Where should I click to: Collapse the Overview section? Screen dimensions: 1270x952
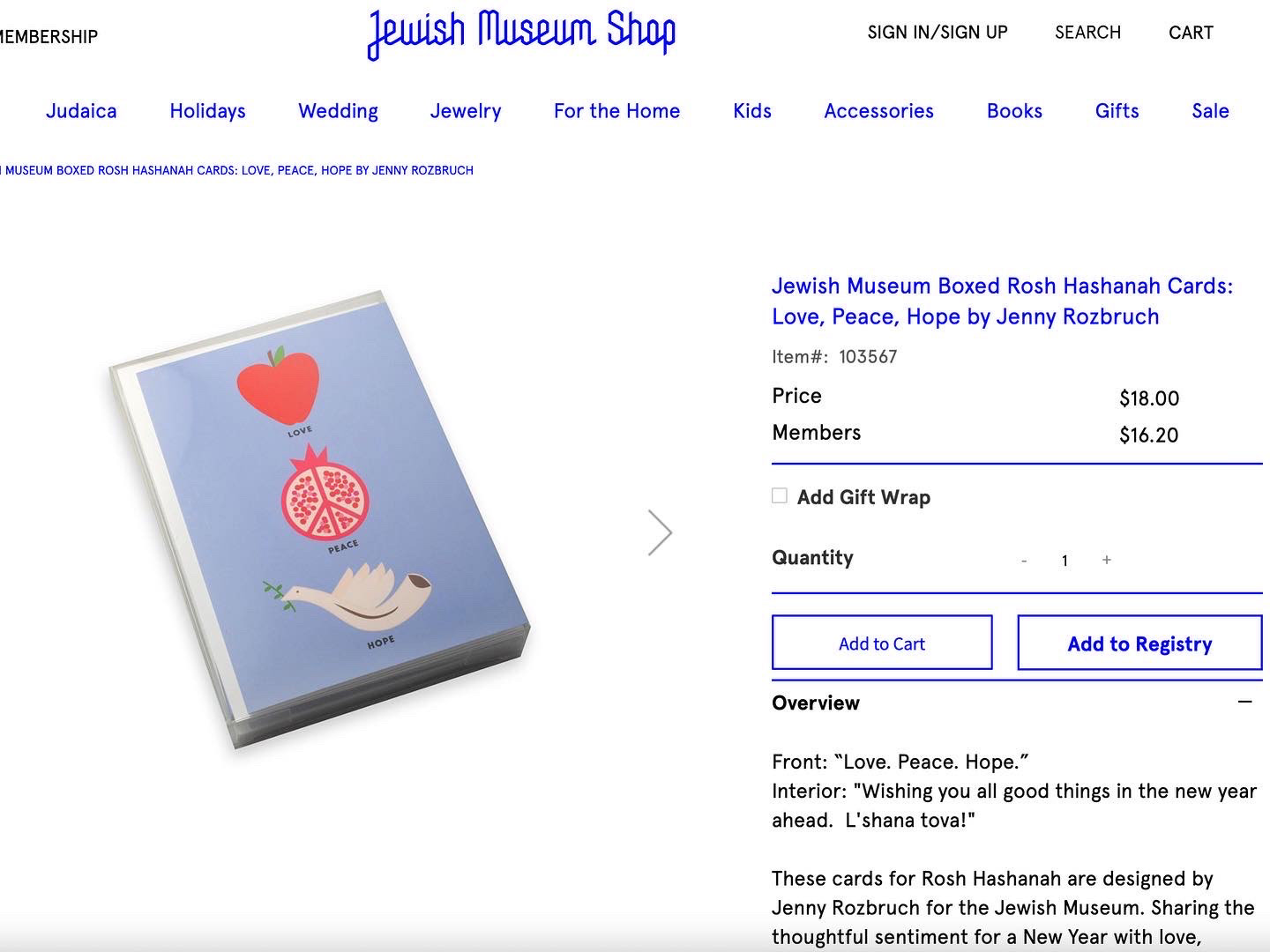click(x=1244, y=702)
